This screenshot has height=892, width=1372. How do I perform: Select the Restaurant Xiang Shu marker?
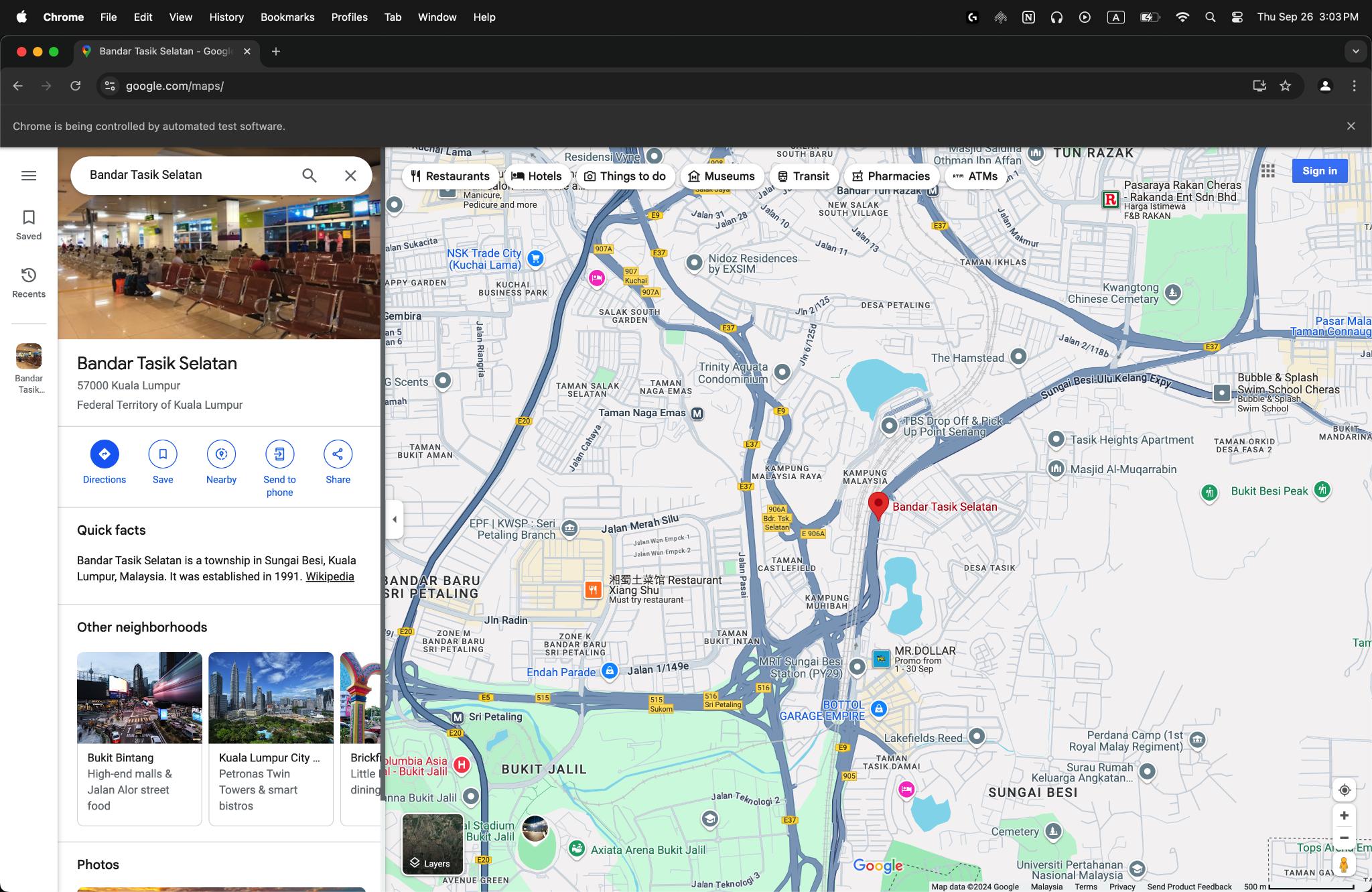594,590
